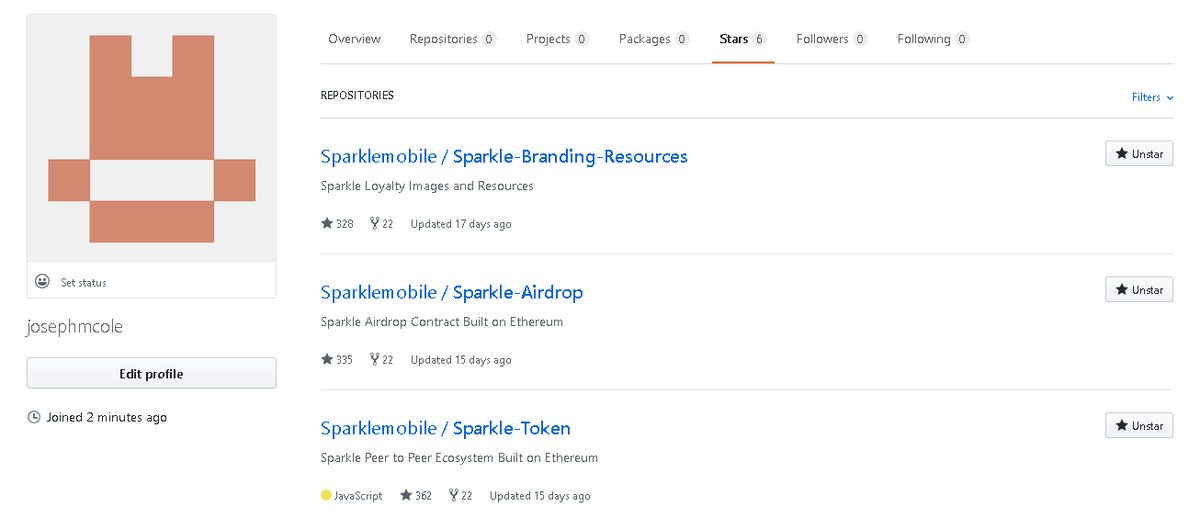This screenshot has height=518, width=1200.
Task: Click 'Sparkle Peer to Peer Ecosystem' description
Action: coord(459,458)
